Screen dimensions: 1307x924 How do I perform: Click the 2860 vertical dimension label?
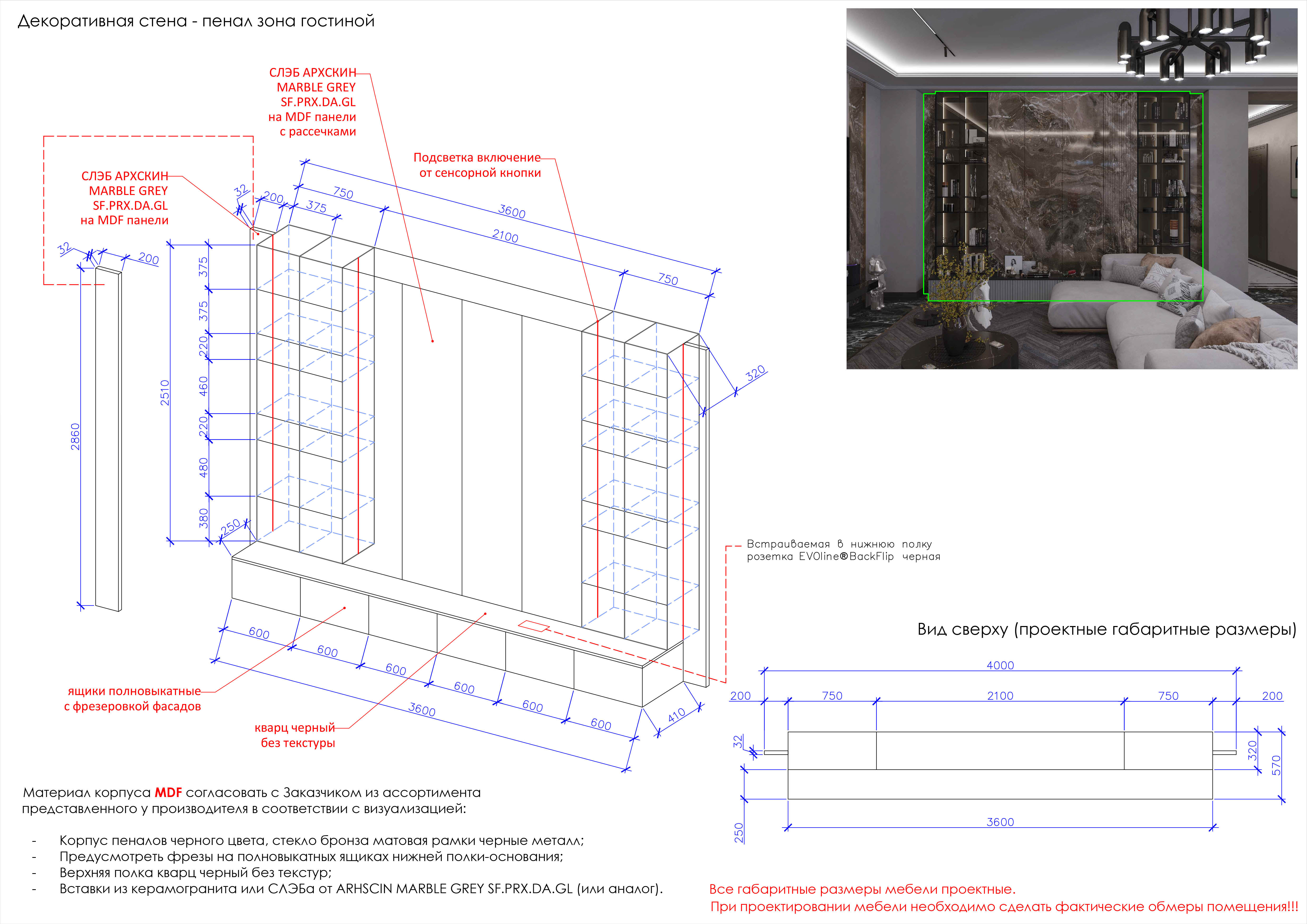pos(75,436)
